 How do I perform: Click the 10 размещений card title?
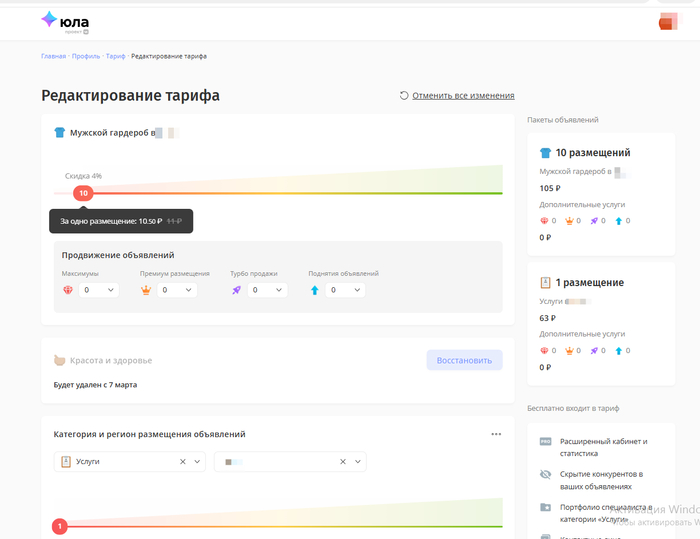click(593, 153)
